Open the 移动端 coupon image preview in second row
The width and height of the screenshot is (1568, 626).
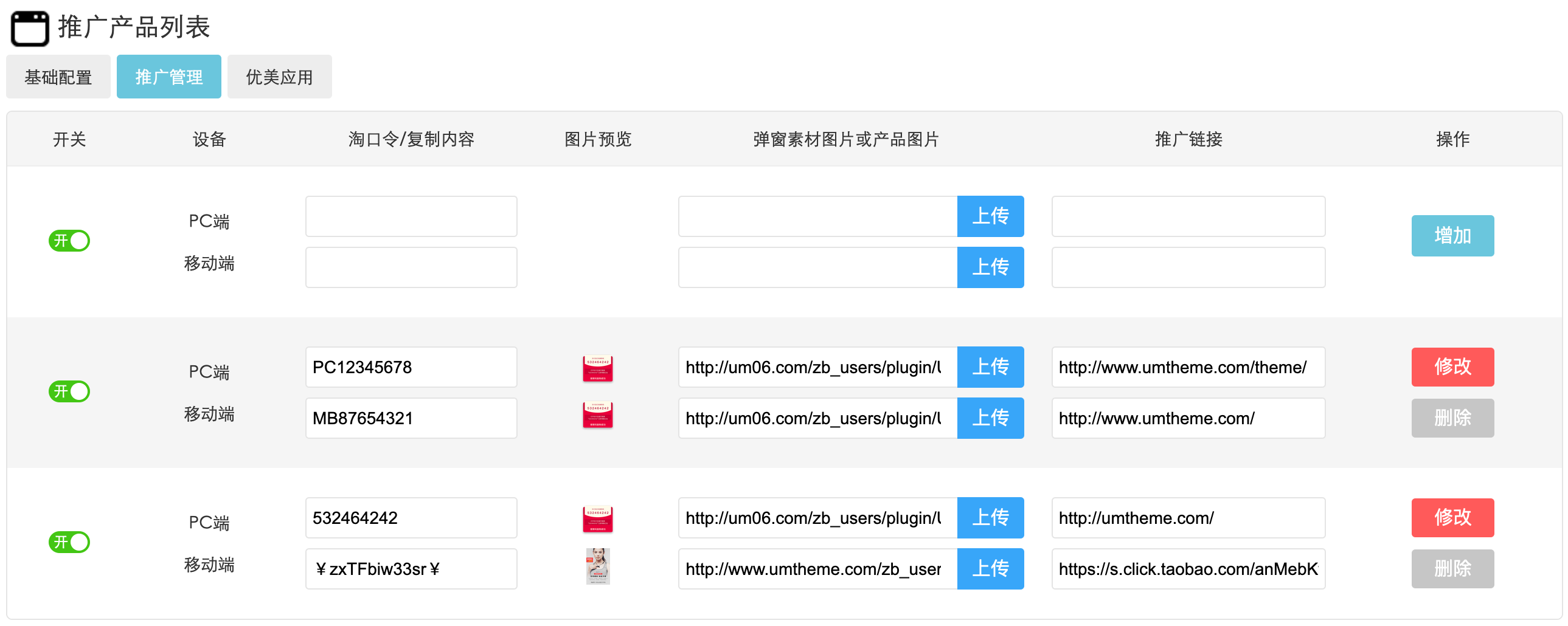click(598, 416)
